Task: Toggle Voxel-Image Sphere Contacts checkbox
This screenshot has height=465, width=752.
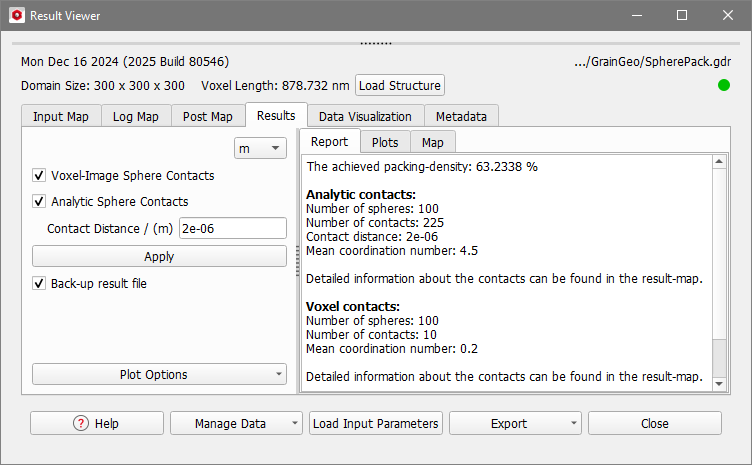Action: (39, 175)
